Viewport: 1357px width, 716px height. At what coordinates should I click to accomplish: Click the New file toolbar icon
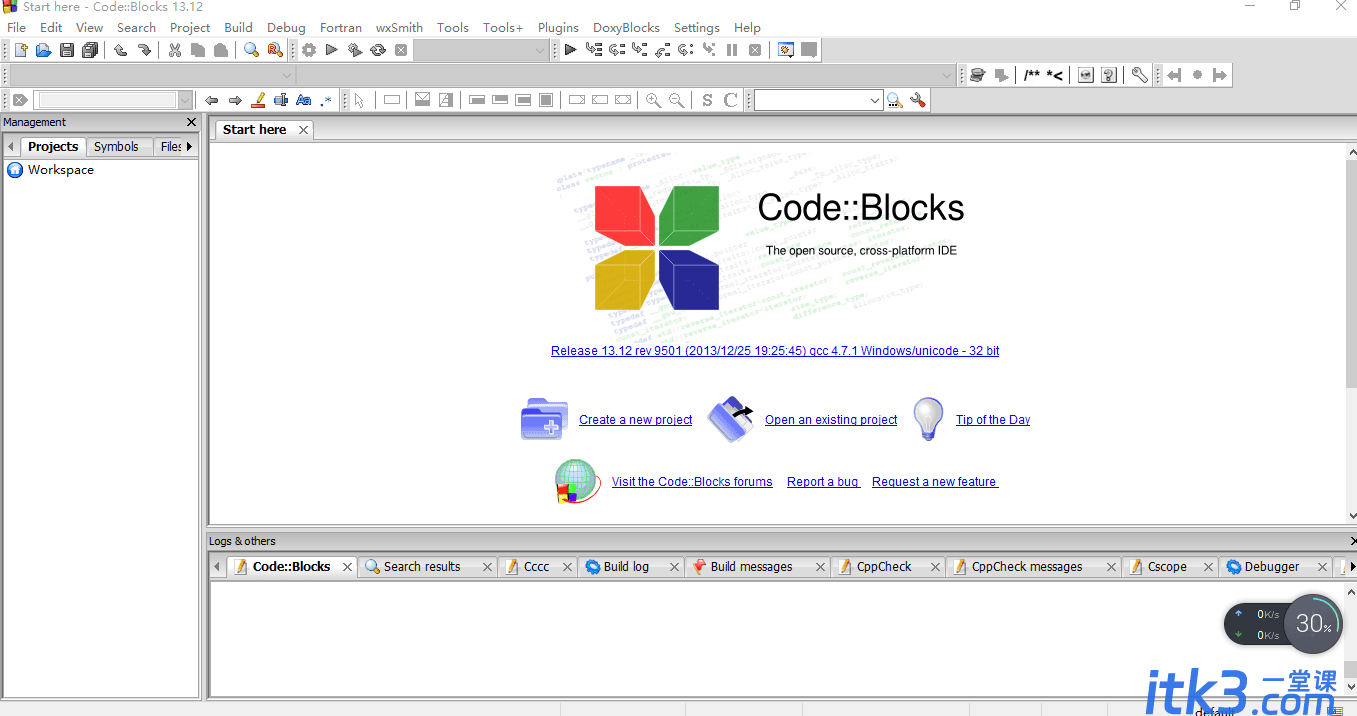coord(20,50)
